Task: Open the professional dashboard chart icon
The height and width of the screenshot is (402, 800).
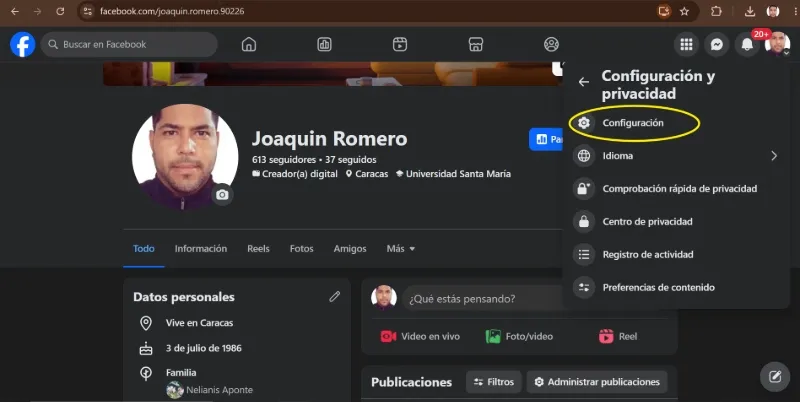Action: [x=324, y=44]
